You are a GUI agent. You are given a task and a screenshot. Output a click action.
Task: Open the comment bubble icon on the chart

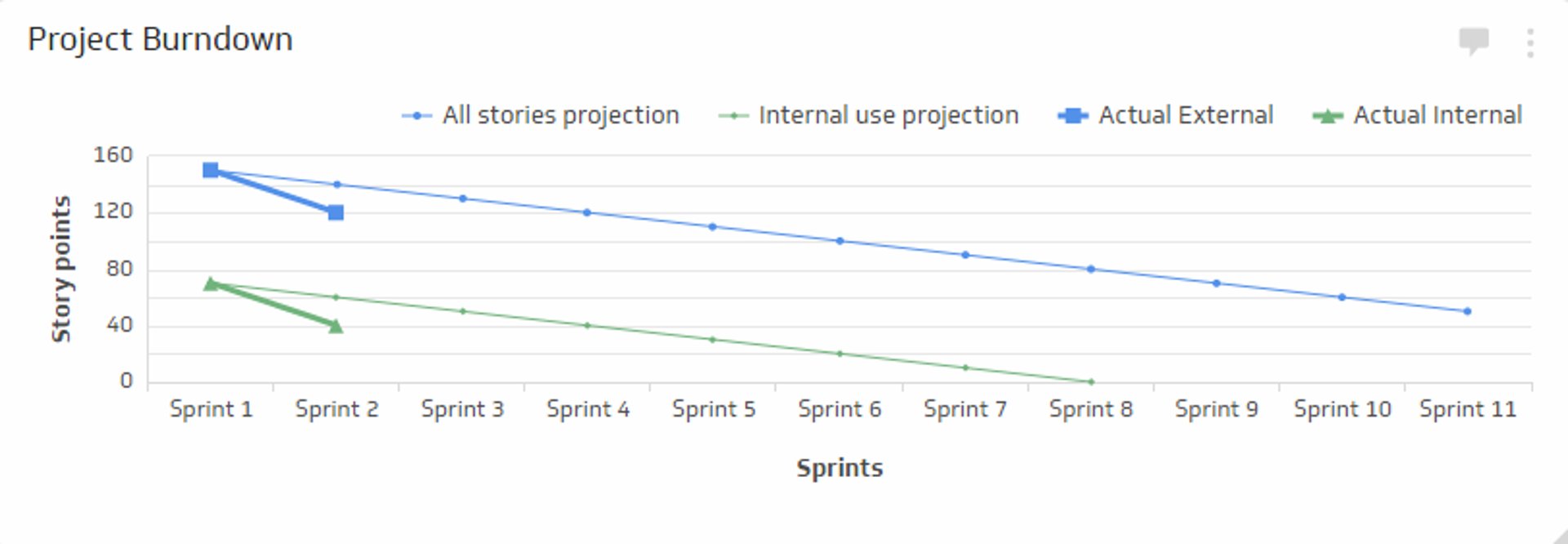[x=1474, y=41]
